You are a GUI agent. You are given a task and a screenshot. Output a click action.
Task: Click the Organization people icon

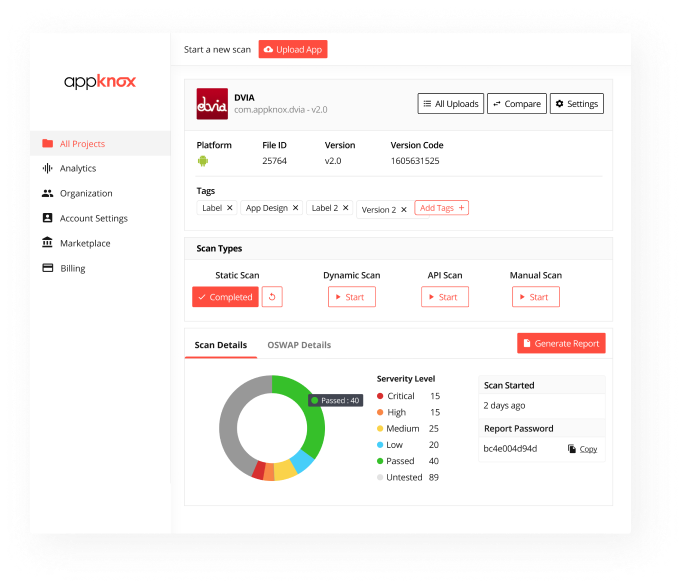click(47, 193)
